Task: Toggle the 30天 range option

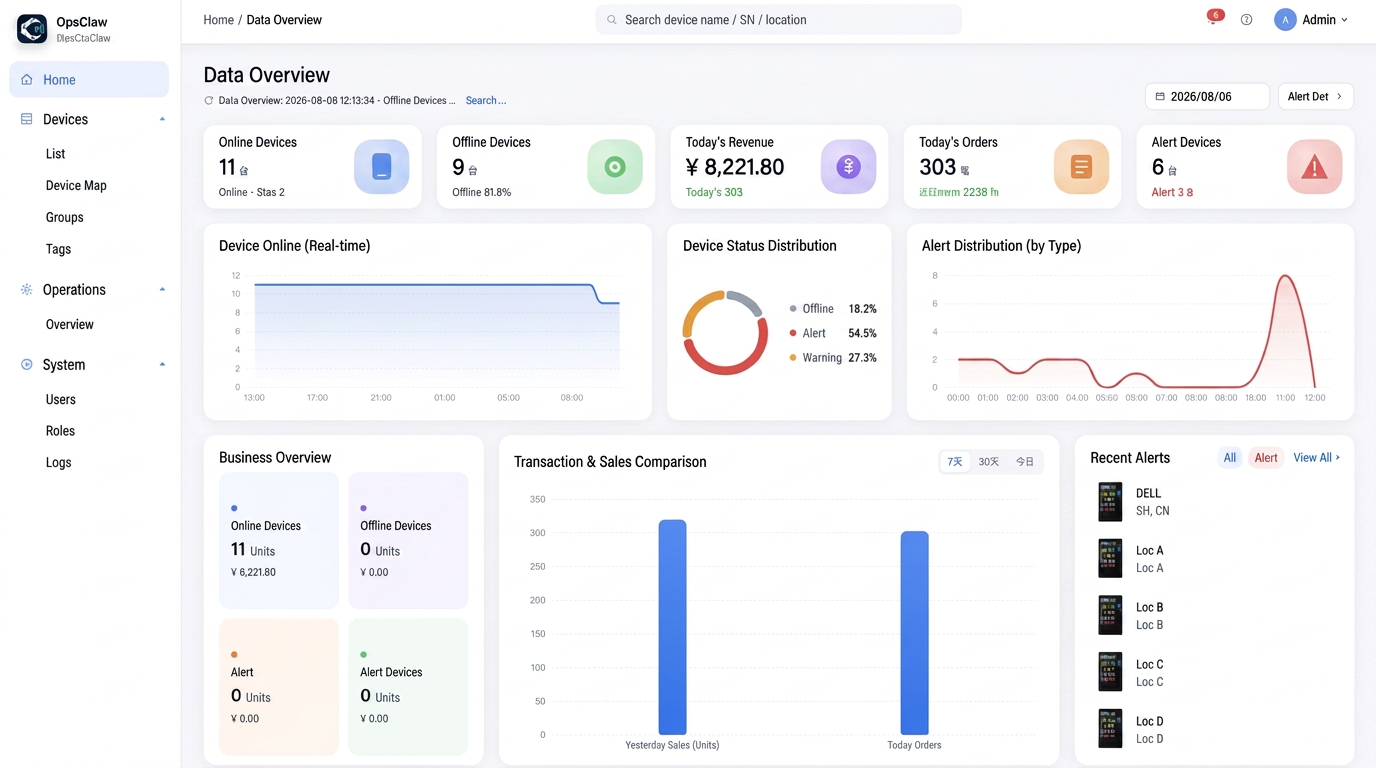Action: (989, 462)
